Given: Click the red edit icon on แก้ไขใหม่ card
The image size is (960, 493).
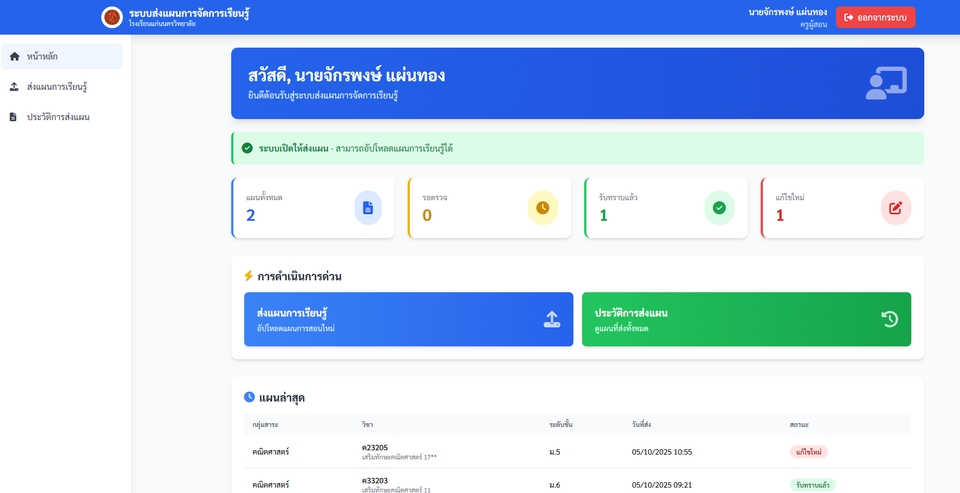Looking at the screenshot, I should point(896,208).
